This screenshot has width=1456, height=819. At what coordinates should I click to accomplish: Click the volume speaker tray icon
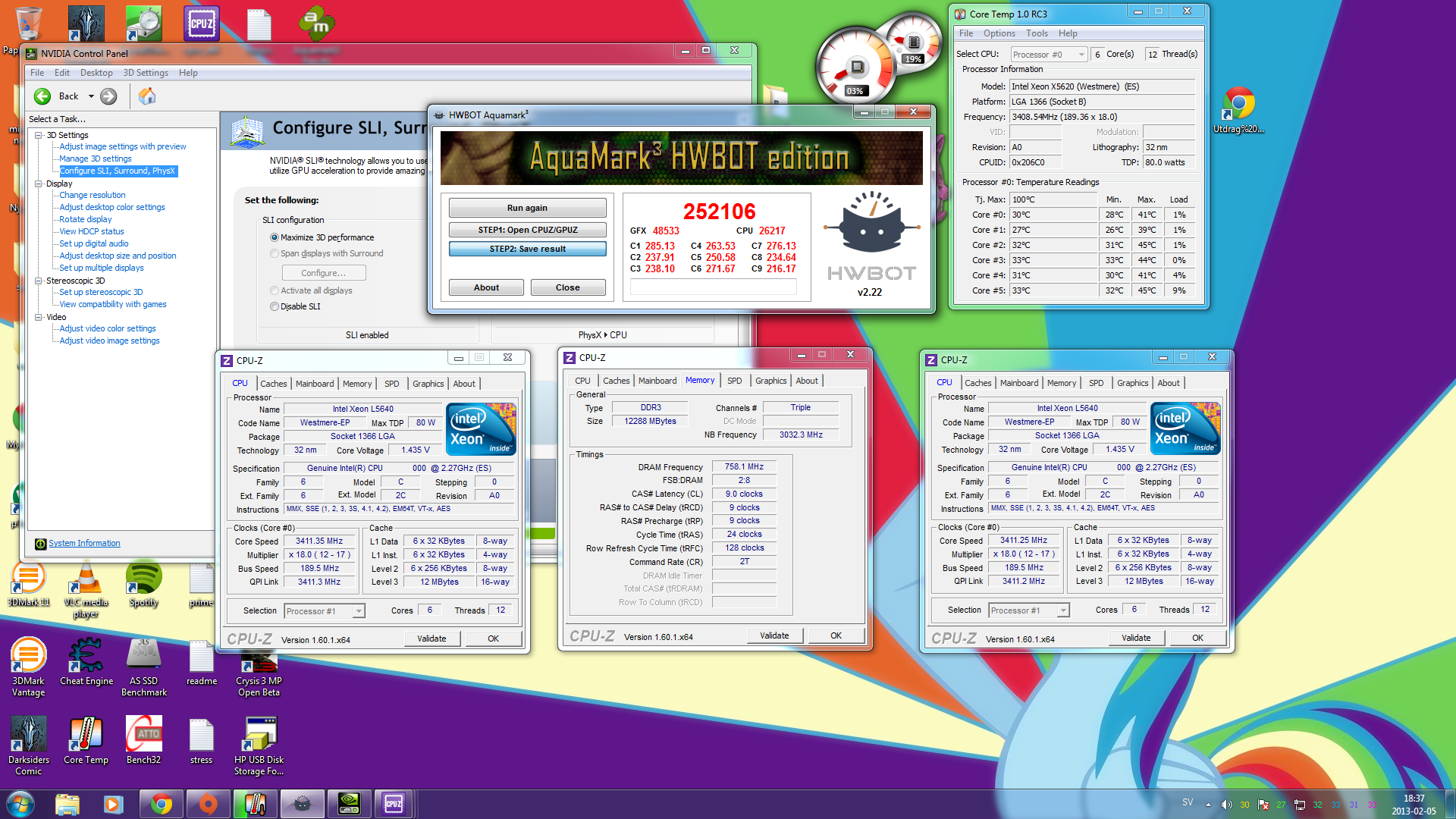[1226, 805]
